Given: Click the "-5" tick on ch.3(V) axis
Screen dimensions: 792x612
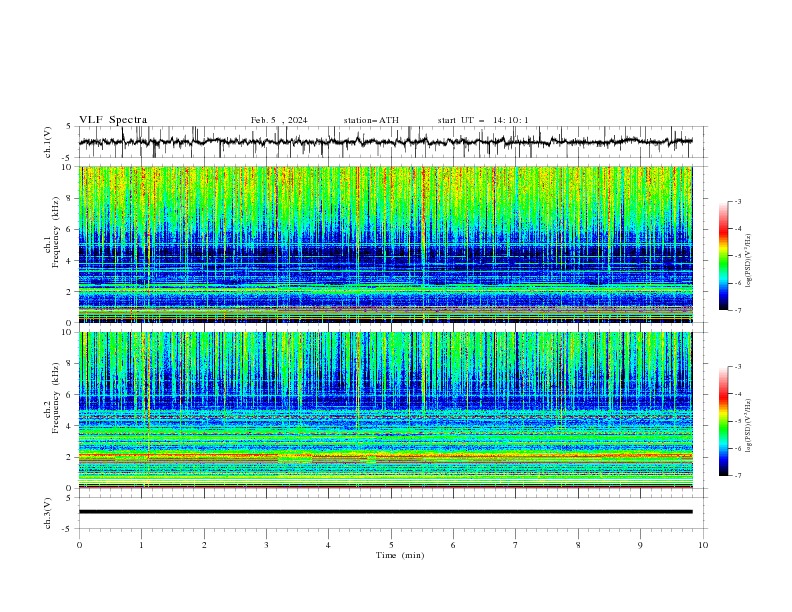Looking at the screenshot, I should click(x=68, y=529).
